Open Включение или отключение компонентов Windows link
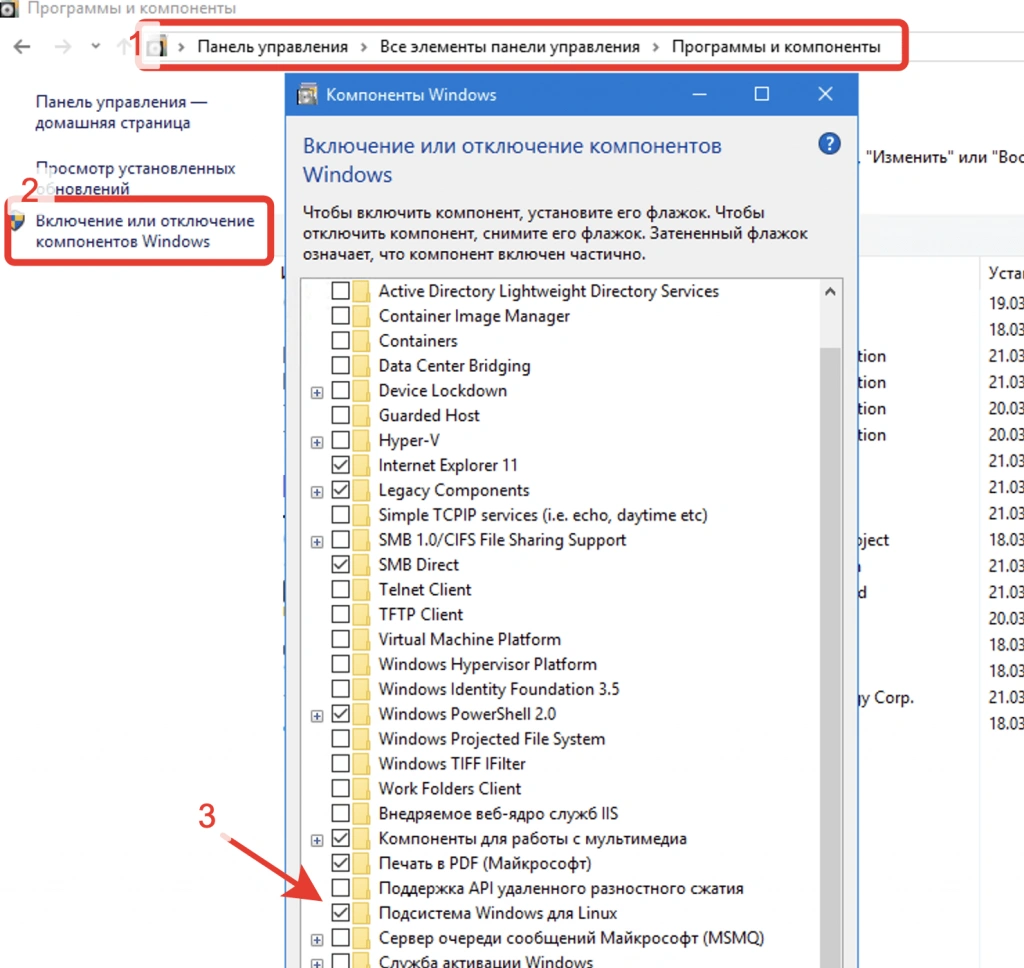The width and height of the screenshot is (1024, 968). point(145,231)
